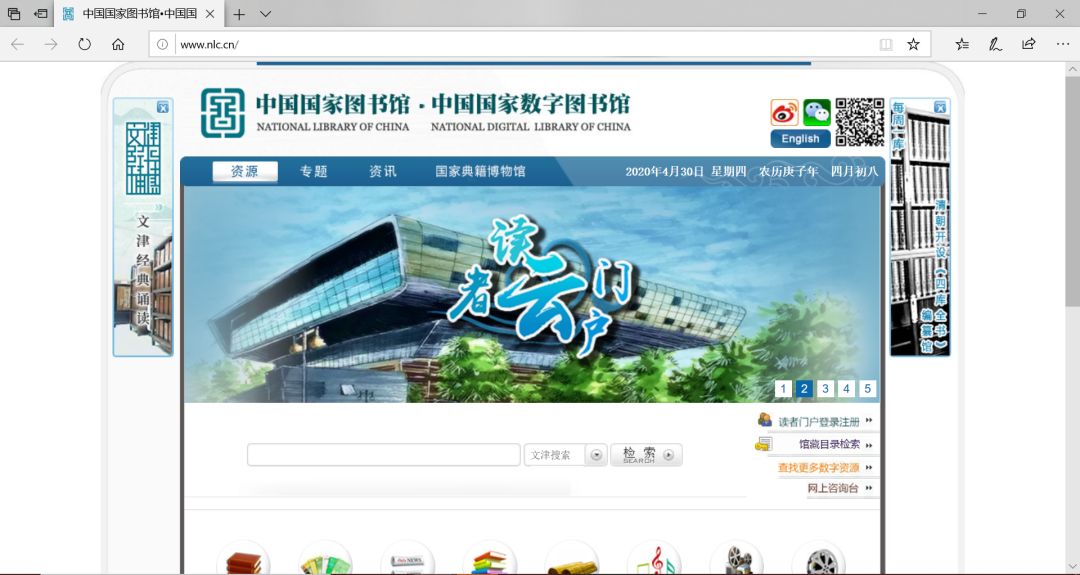
Task: Add page to favorites star
Action: point(913,45)
